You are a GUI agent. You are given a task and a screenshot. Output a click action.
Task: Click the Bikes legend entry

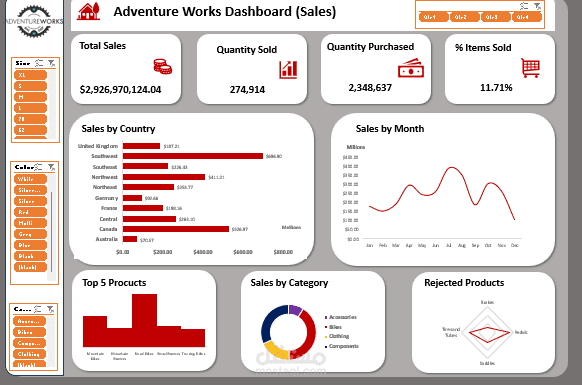(x=333, y=327)
